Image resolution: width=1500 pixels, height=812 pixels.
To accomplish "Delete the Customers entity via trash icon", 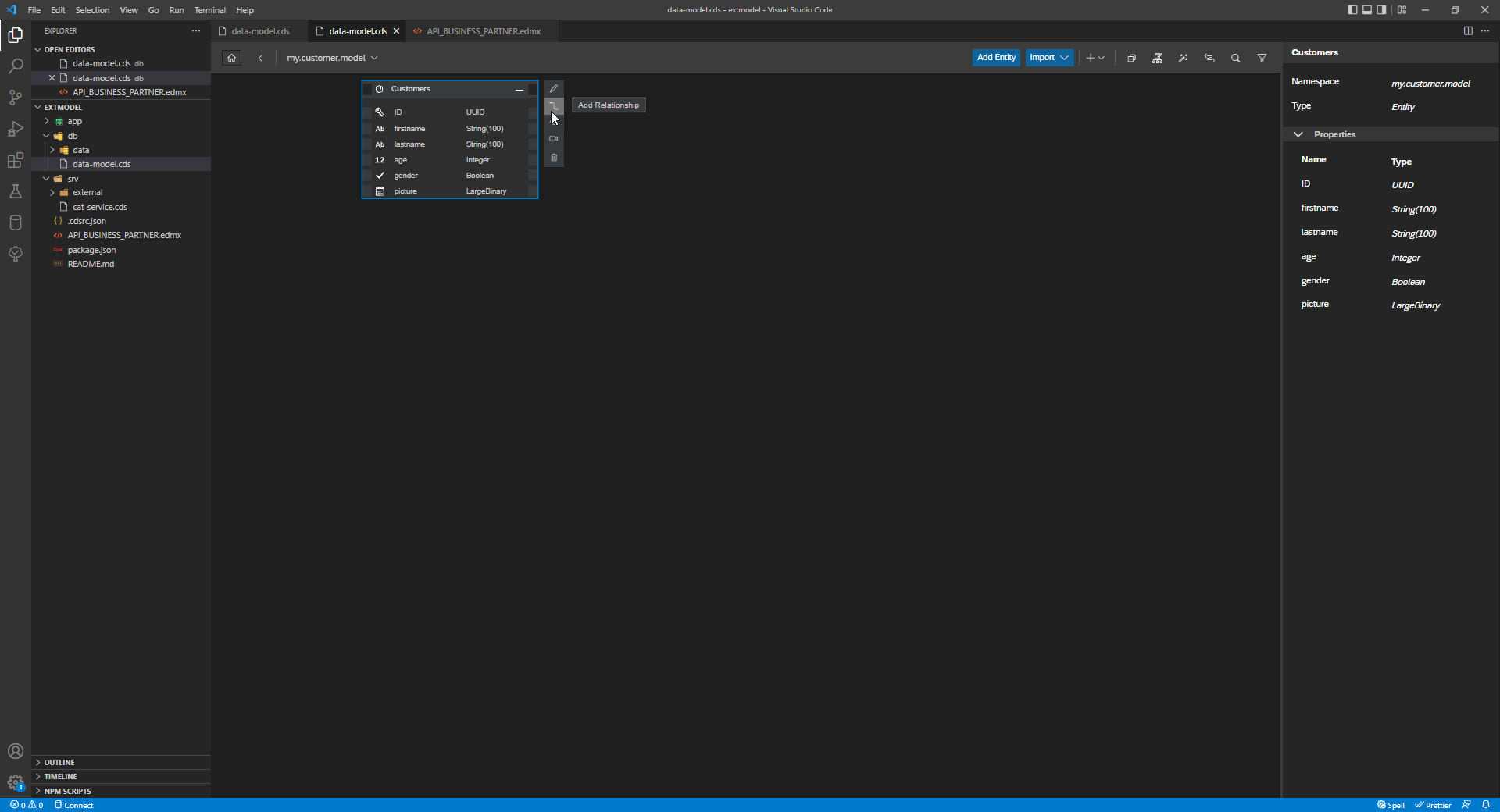I will 554,157.
